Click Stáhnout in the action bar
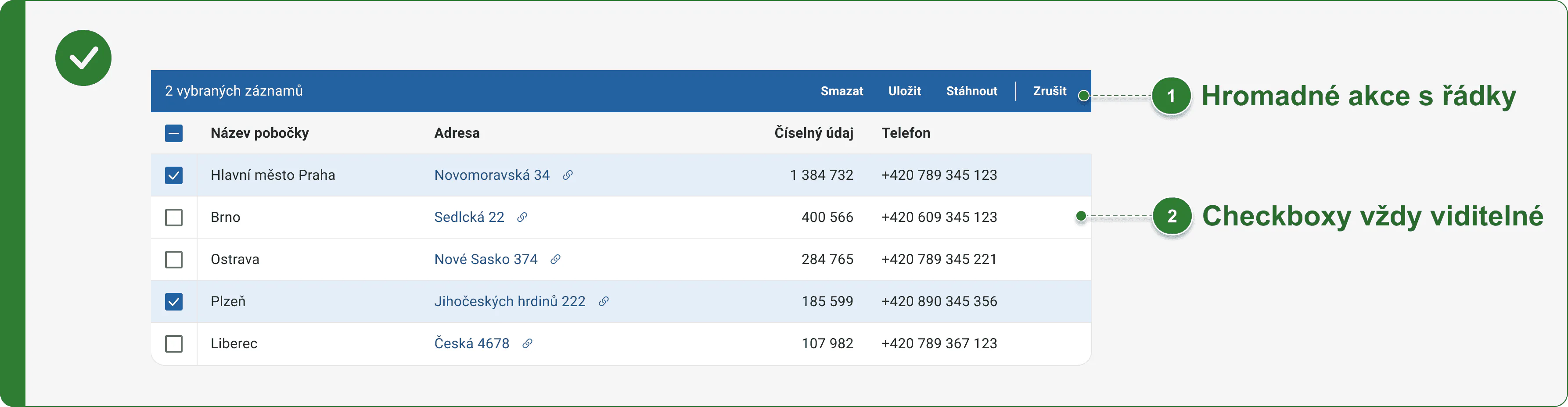This screenshot has width=1568, height=407. tap(971, 91)
